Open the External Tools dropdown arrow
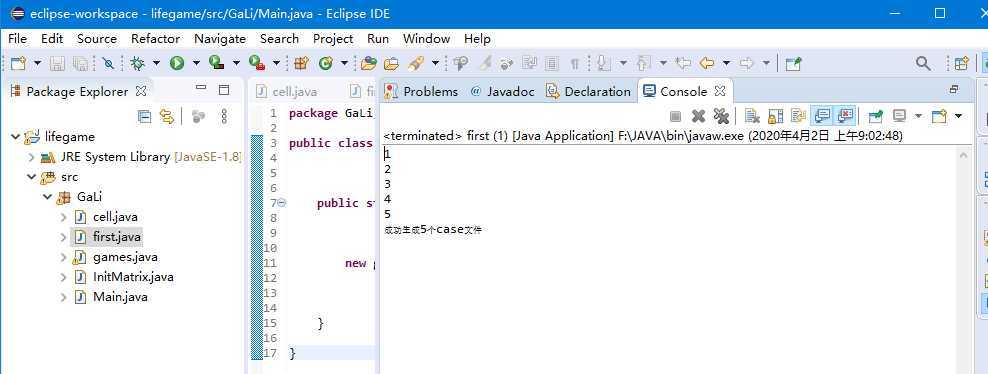This screenshot has height=374, width=988. tap(276, 63)
